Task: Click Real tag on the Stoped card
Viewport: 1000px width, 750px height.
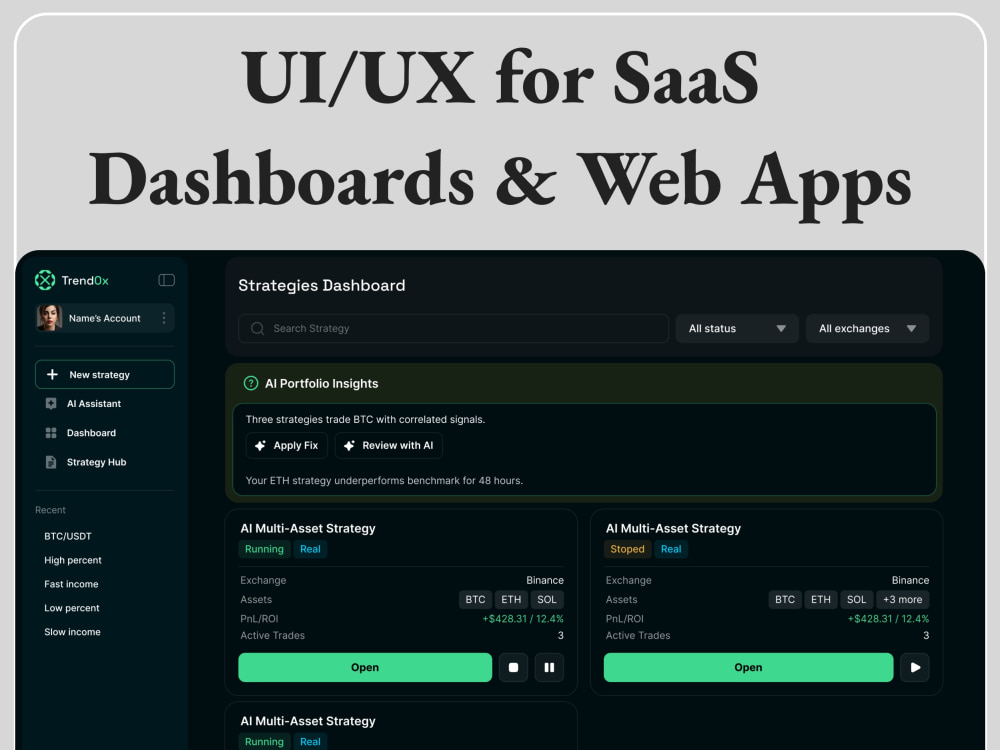Action: pyautogui.click(x=671, y=549)
